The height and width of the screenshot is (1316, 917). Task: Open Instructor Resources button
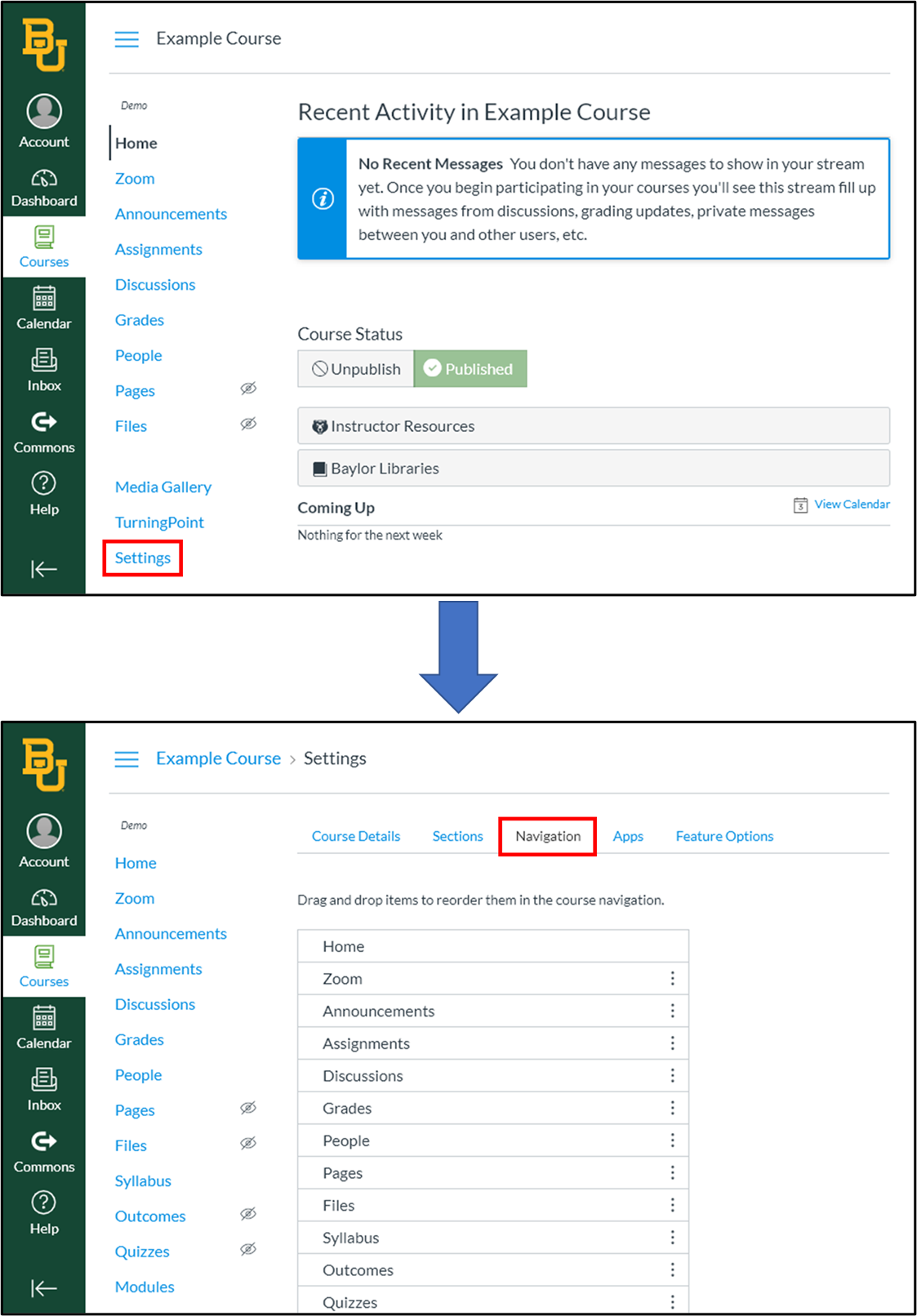[x=594, y=426]
